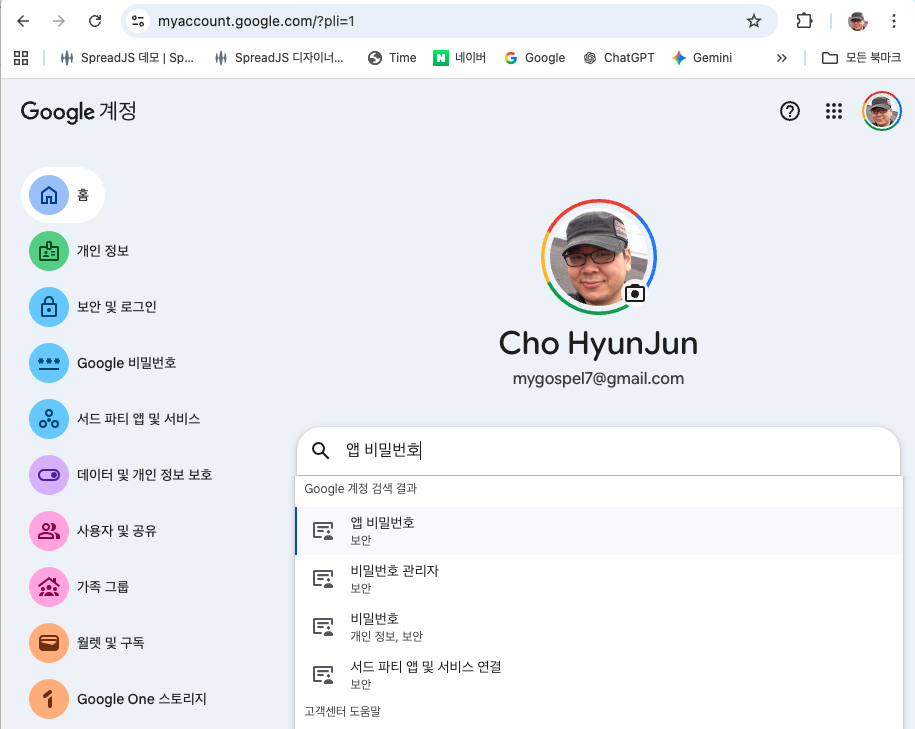
Task: Expand hidden bookmarks overflow chevron
Action: point(782,58)
